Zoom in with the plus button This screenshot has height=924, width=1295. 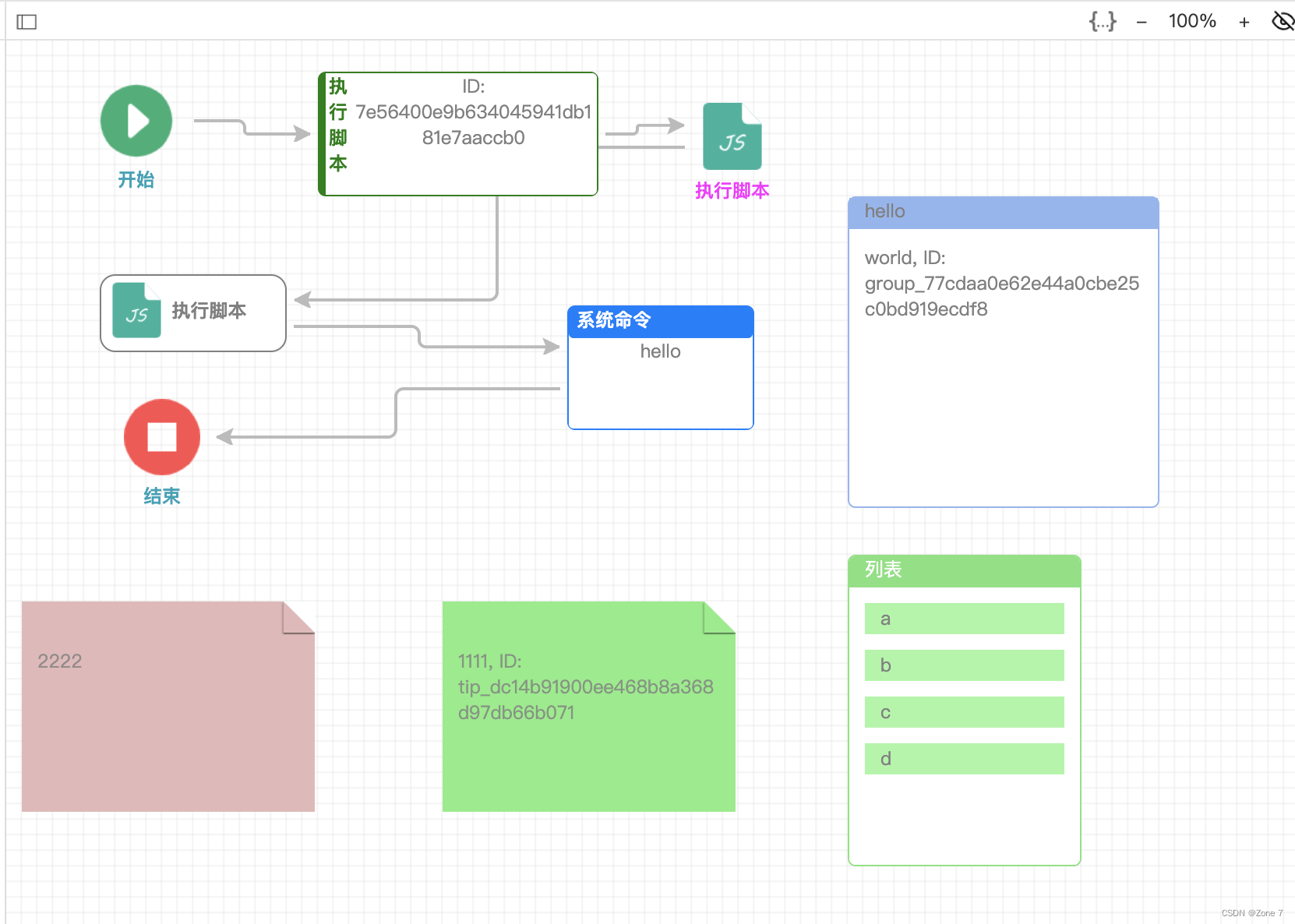click(x=1244, y=22)
